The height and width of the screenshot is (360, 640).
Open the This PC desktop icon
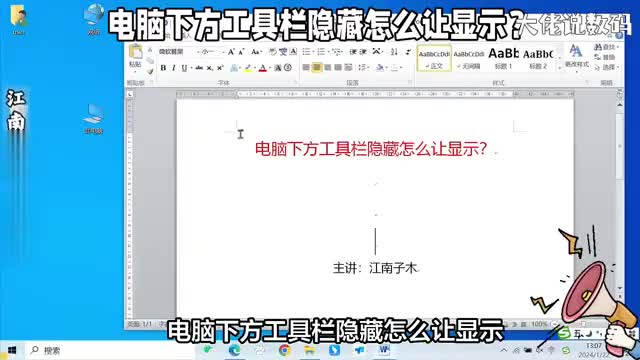coord(93,119)
